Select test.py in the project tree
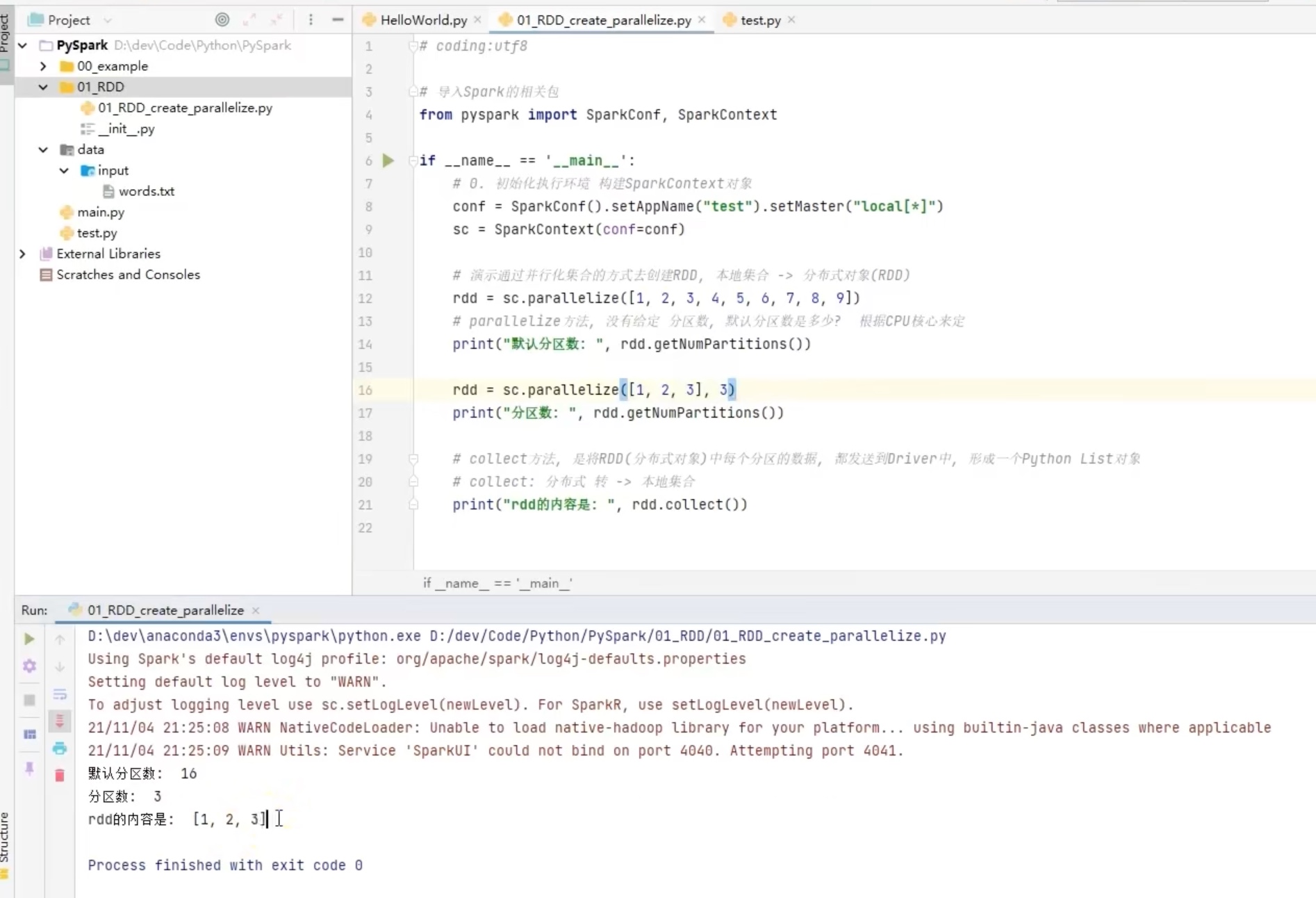This screenshot has width=1316, height=898. [88, 233]
